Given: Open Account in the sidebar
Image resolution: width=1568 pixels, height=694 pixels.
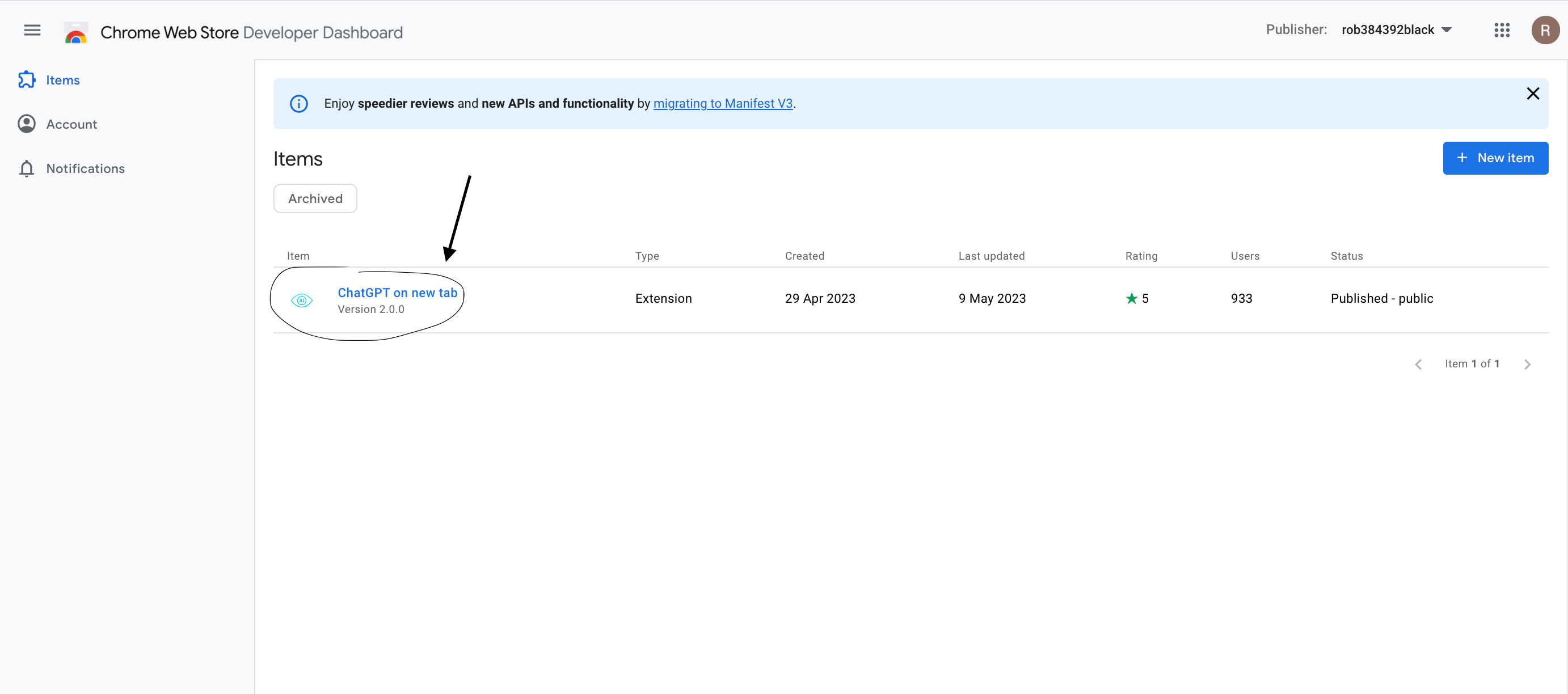Looking at the screenshot, I should pyautogui.click(x=71, y=125).
